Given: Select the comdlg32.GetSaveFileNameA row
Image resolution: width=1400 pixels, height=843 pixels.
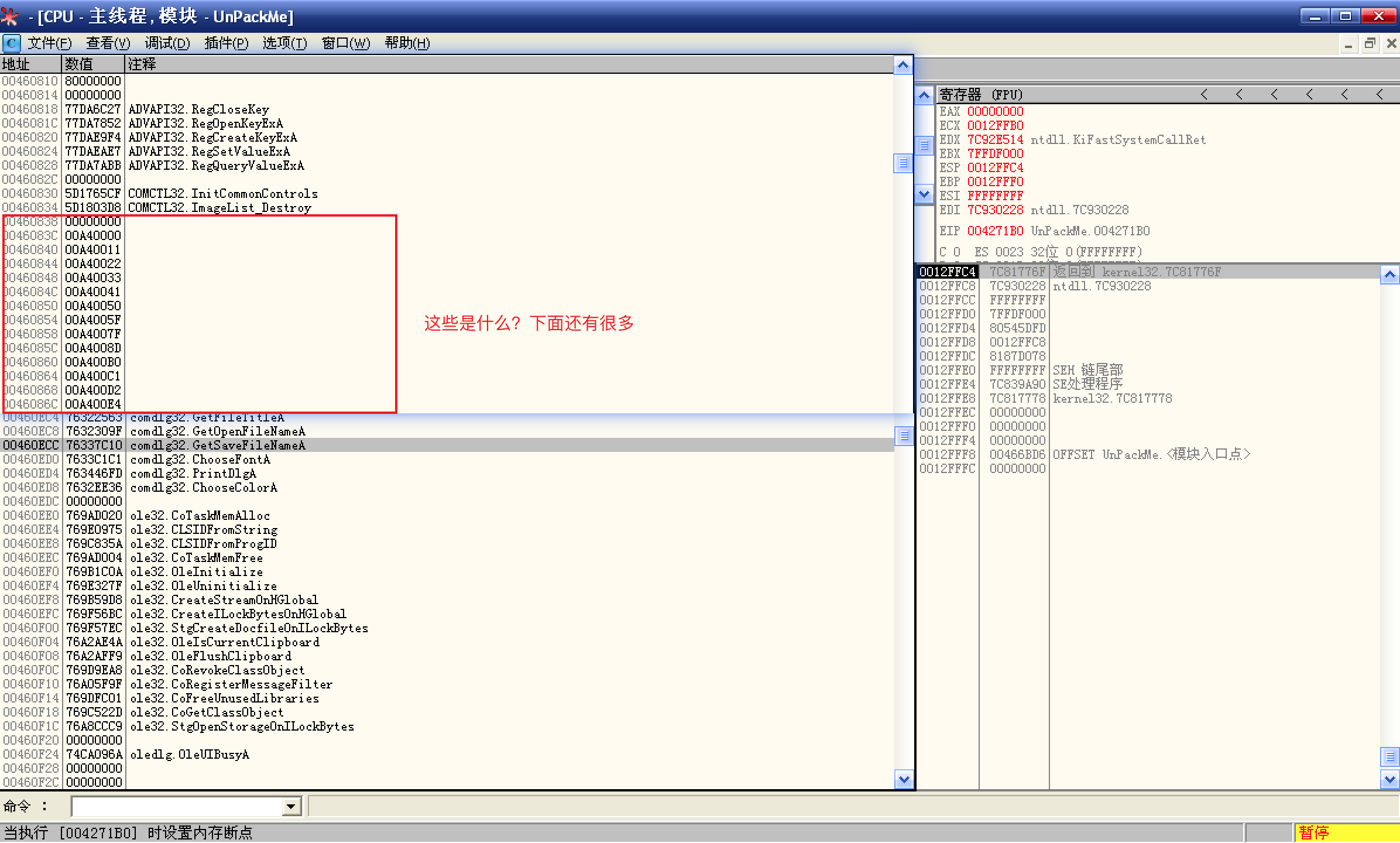Looking at the screenshot, I should click(218, 446).
